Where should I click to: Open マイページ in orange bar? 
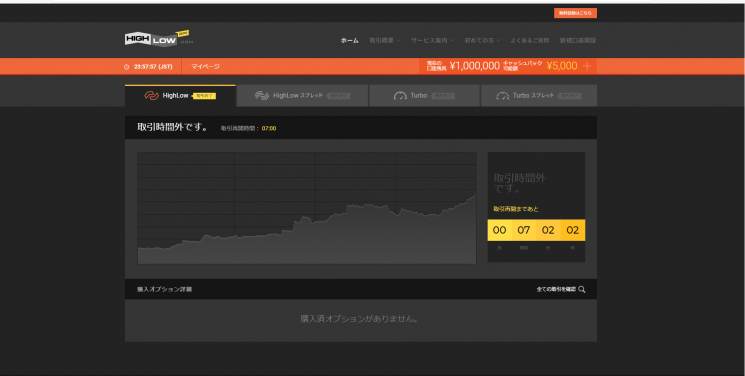(205, 67)
